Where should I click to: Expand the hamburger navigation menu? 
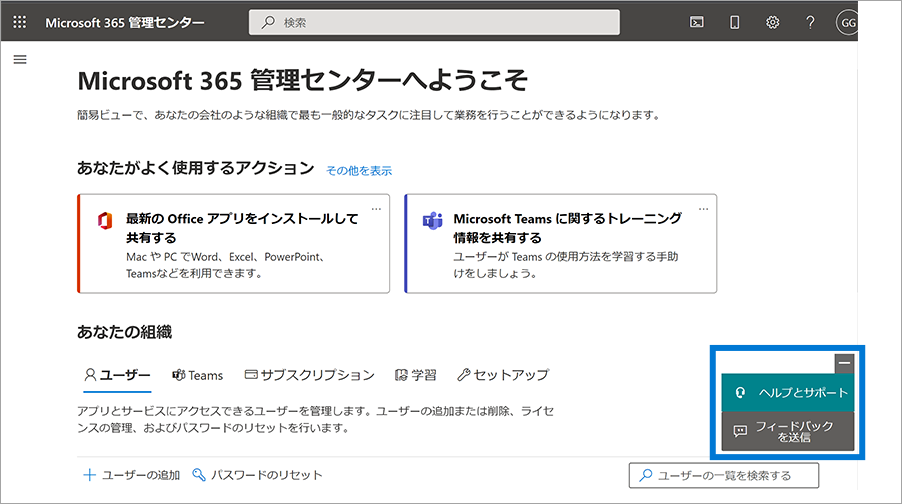pos(20,59)
